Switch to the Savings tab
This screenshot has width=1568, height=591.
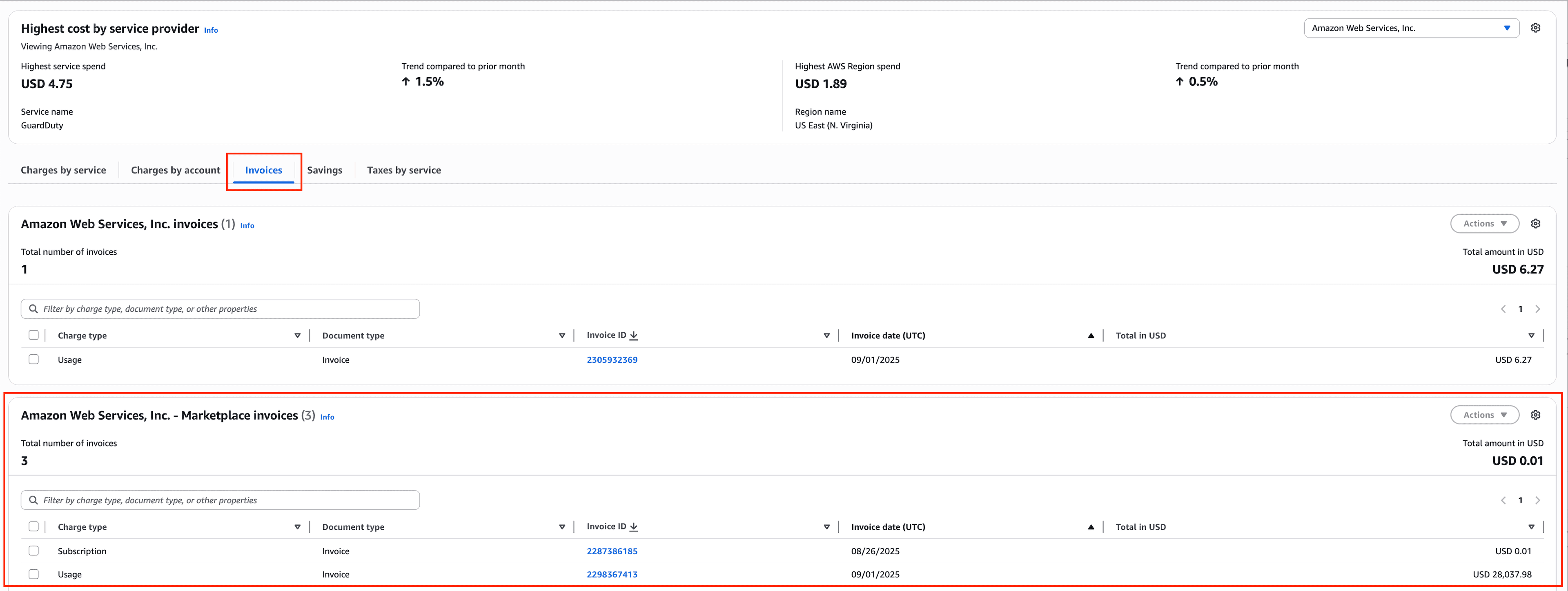(325, 170)
